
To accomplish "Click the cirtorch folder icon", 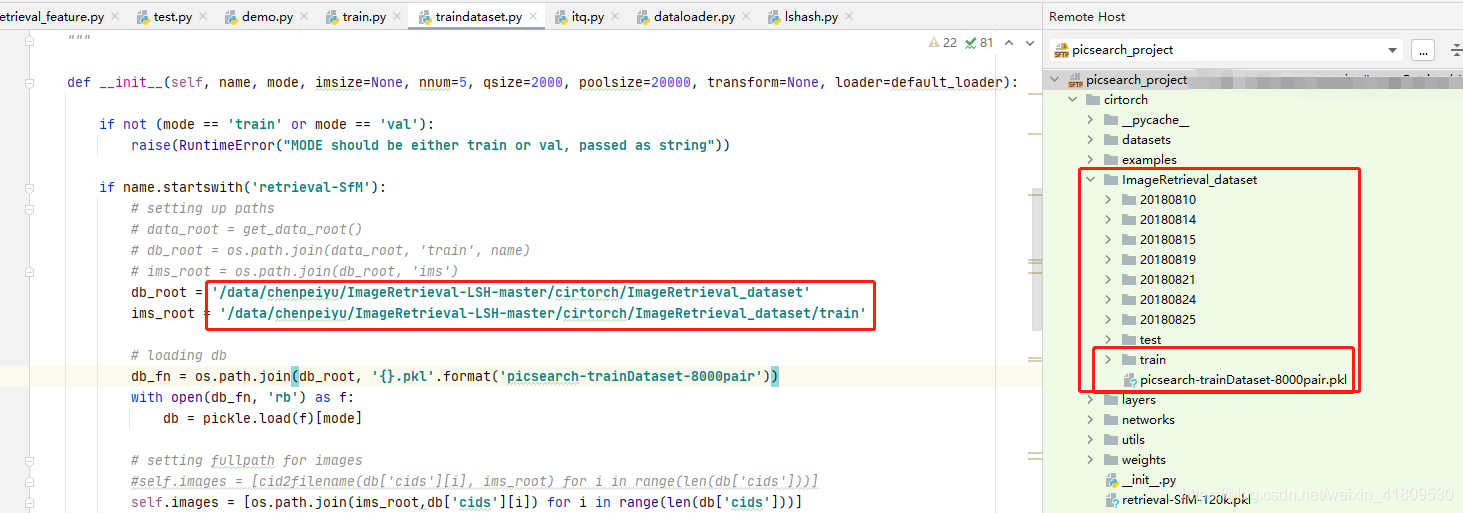I will (1093, 100).
